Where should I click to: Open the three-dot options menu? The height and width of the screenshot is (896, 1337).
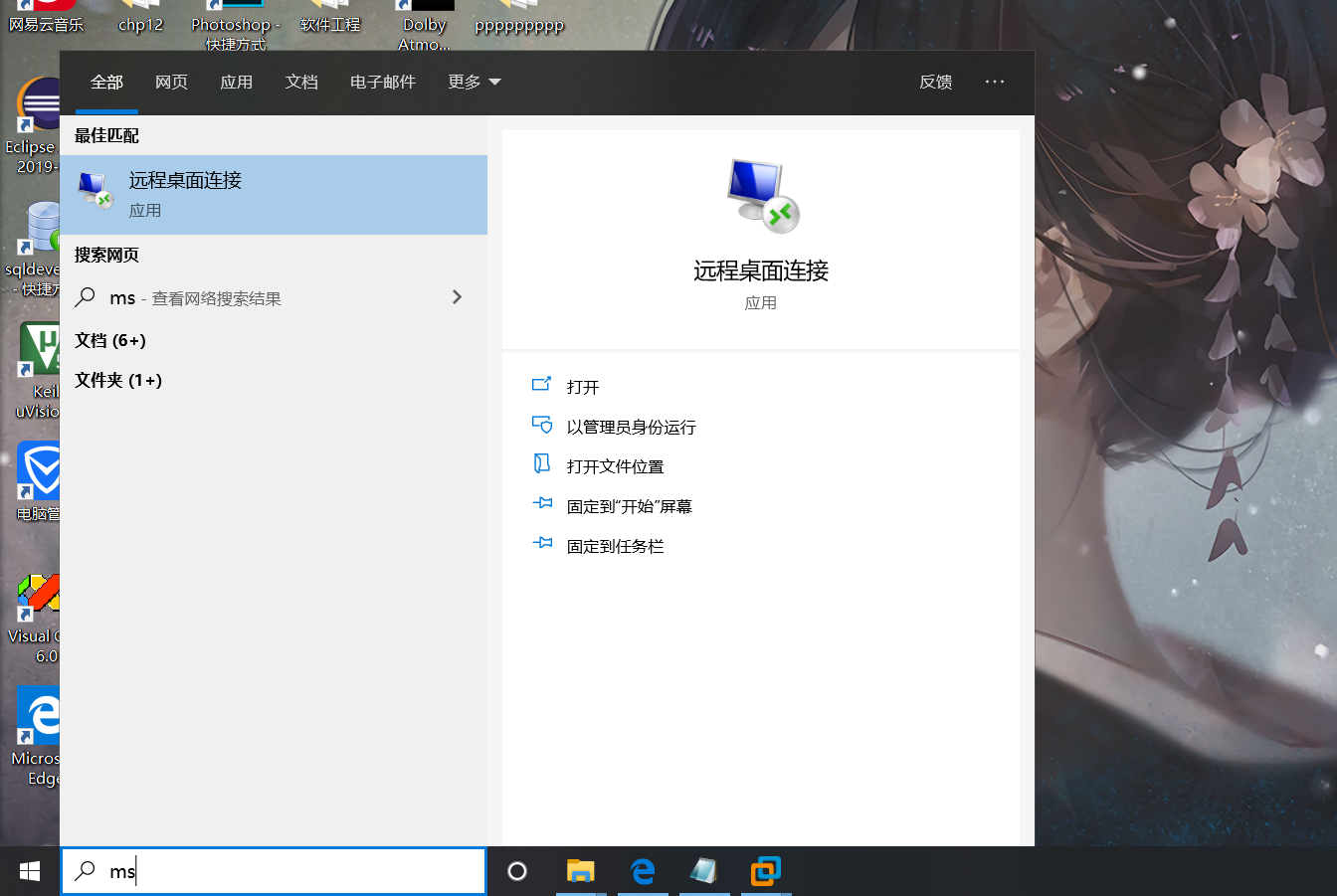pos(995,82)
